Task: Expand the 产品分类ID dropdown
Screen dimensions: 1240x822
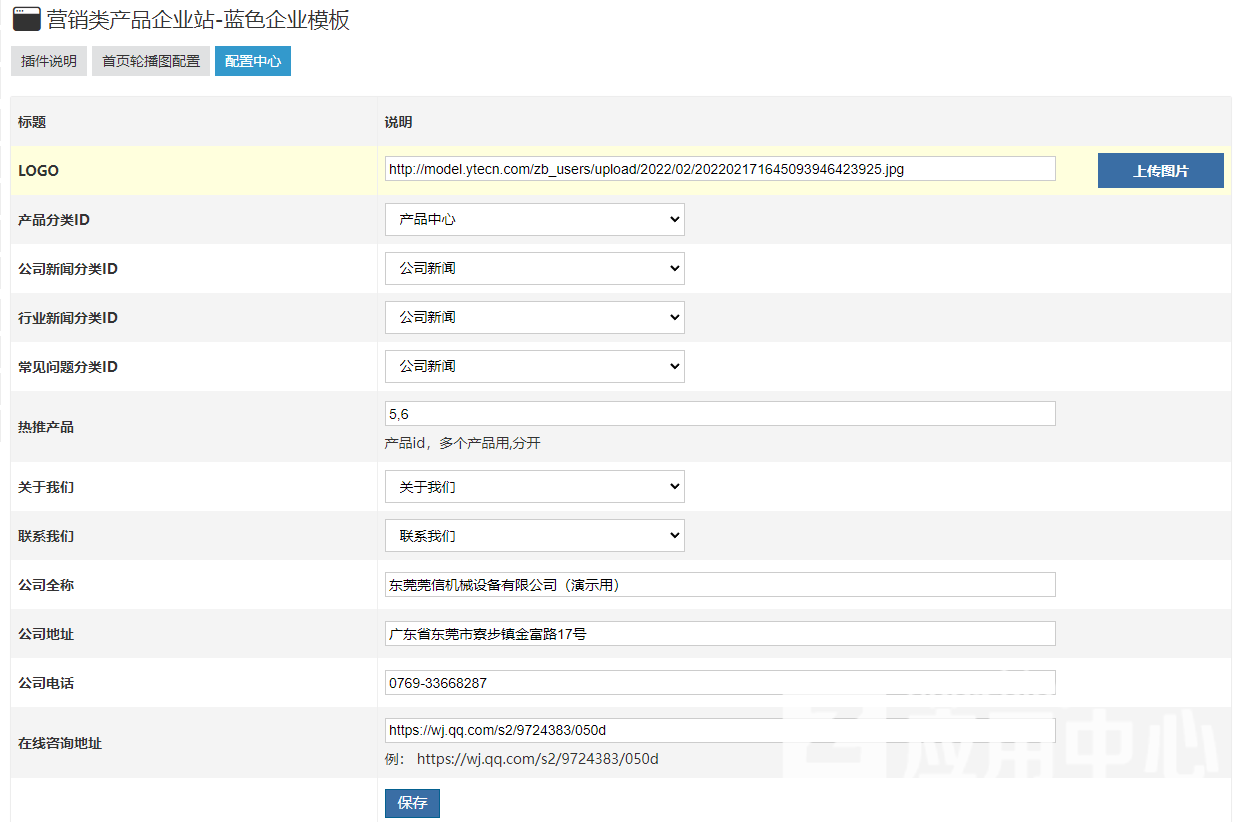Action: [x=534, y=219]
